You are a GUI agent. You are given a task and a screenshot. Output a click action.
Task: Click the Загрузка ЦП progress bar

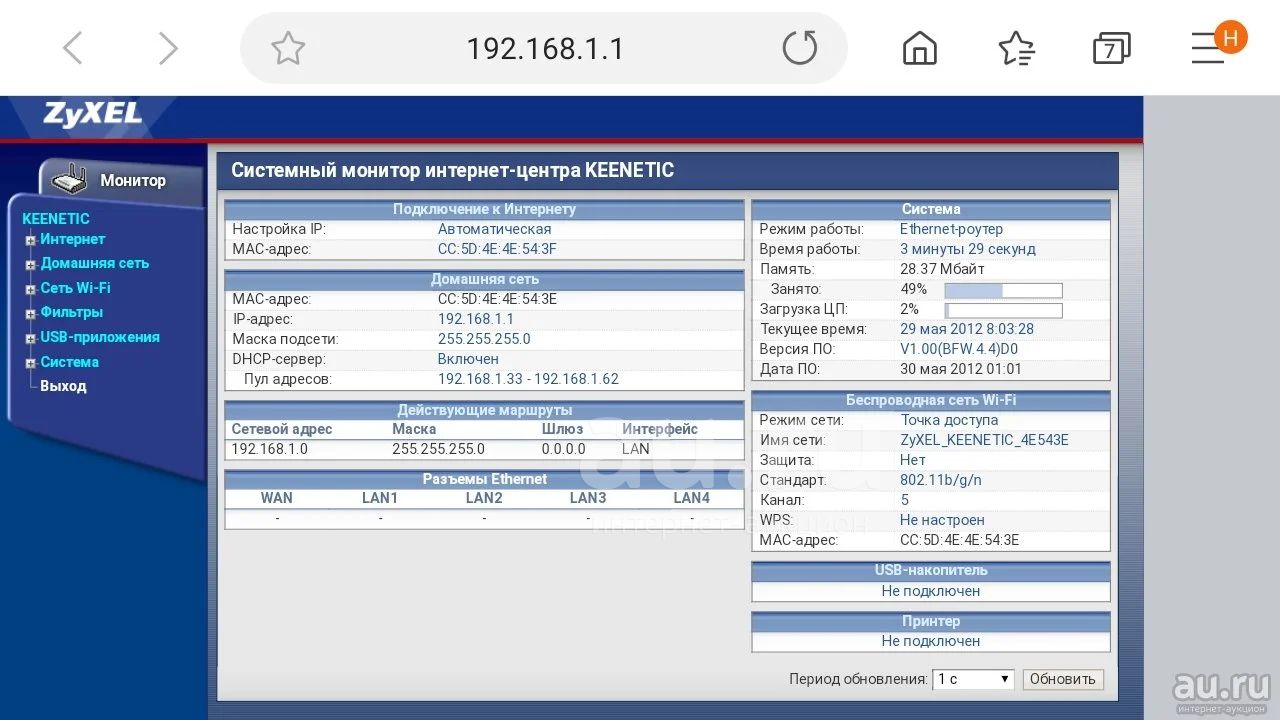click(x=1003, y=310)
